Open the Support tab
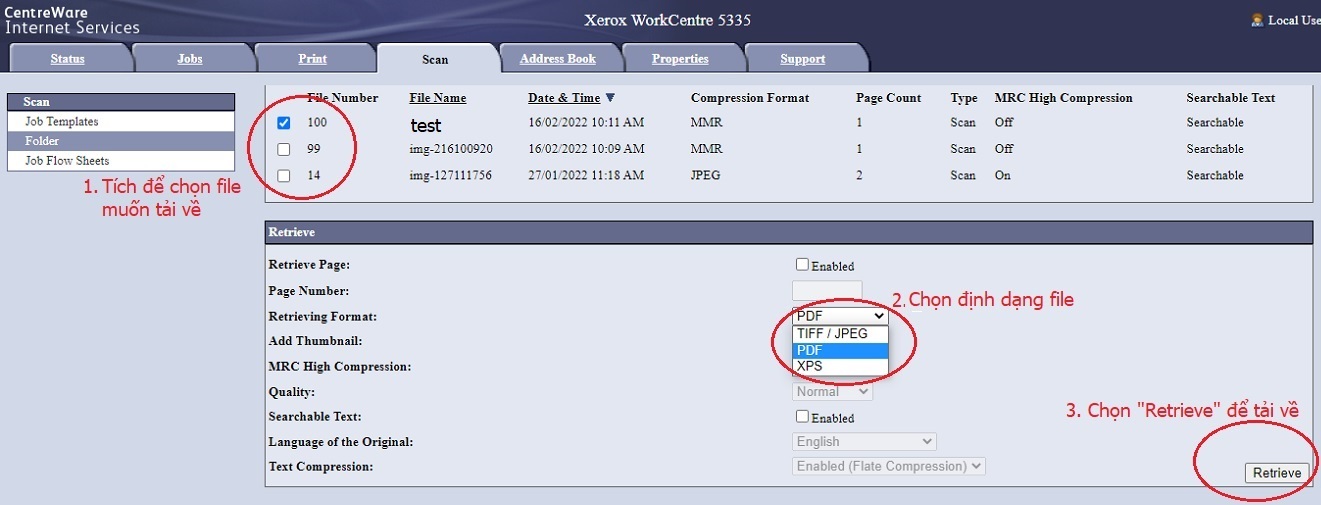Screen dimensions: 1321x505 pos(803,59)
